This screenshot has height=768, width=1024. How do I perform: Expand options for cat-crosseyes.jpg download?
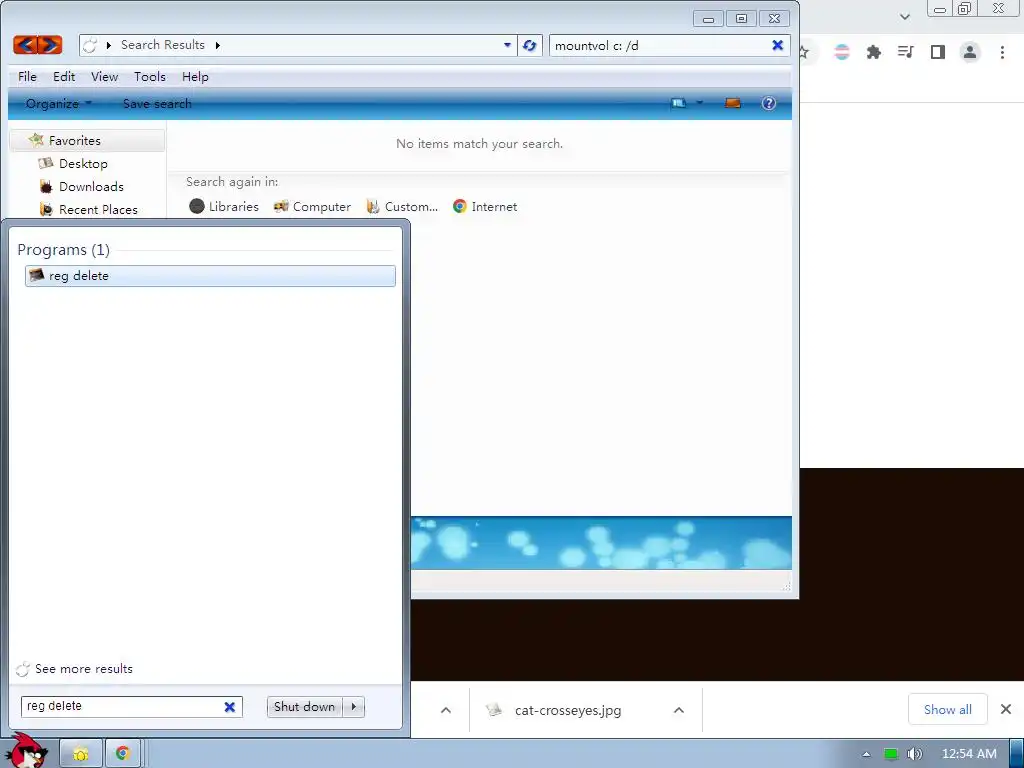point(679,710)
